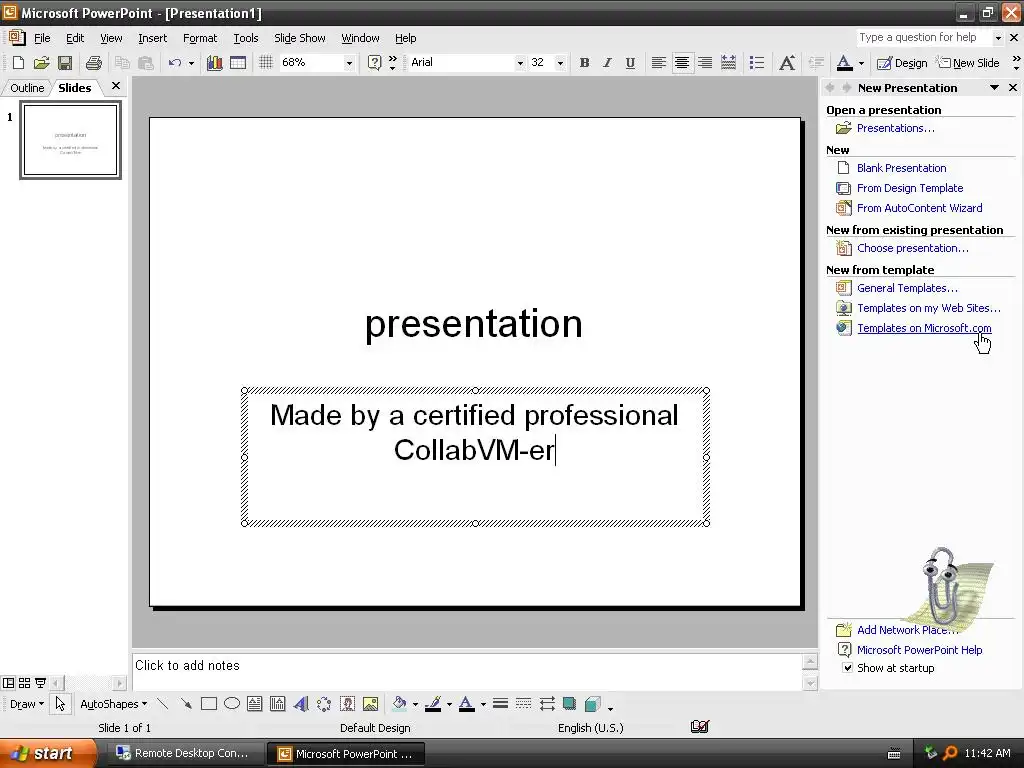Click the Undo arrow icon

(174, 63)
